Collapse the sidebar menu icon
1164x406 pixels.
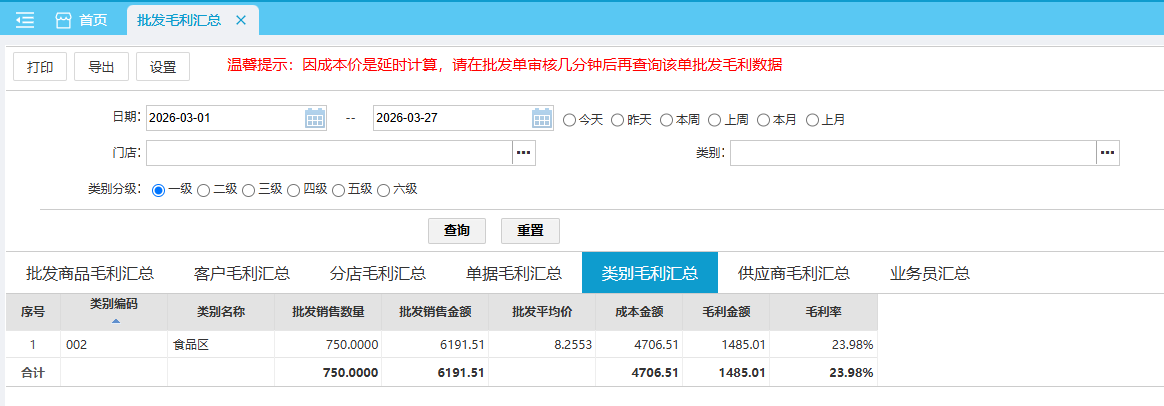pos(25,20)
